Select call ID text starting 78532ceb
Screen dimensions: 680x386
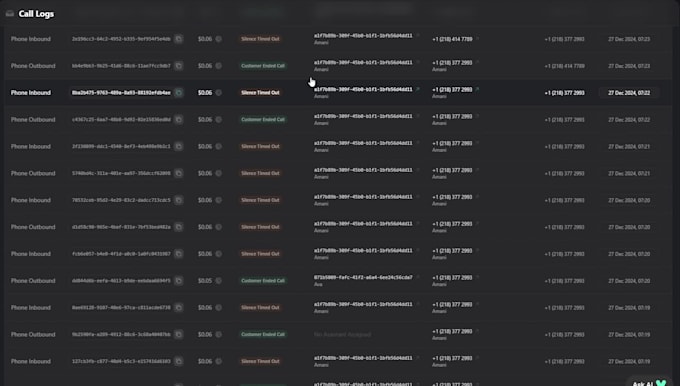coord(121,200)
